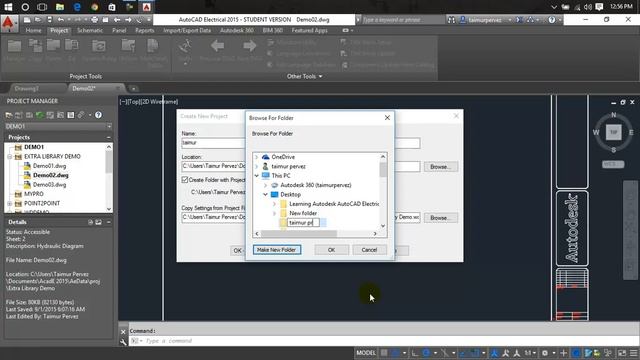This screenshot has height=360, width=640.
Task: Switch to the Panel ribbon tab
Action: 119,30
